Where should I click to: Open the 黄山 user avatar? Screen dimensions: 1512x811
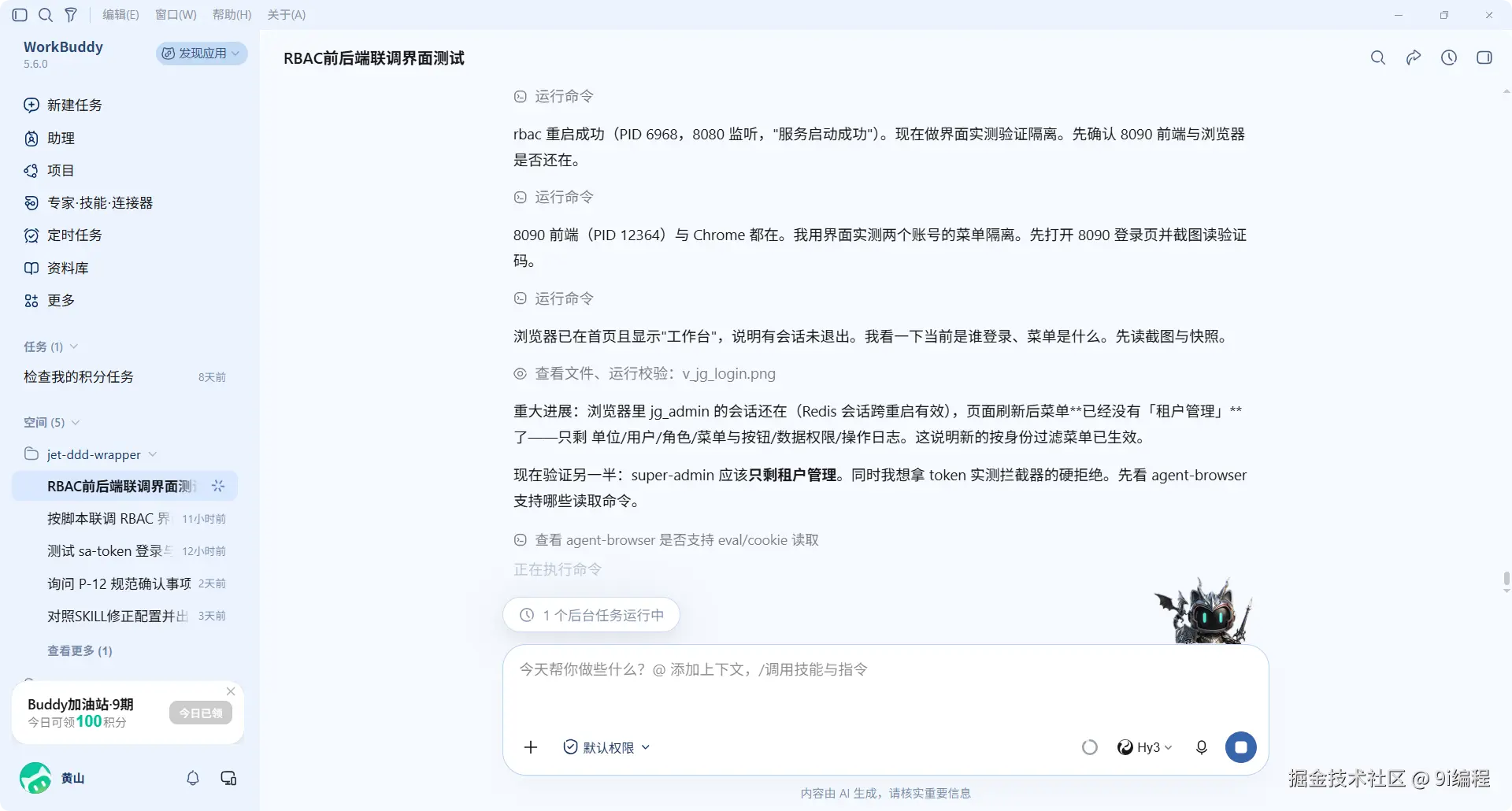coord(35,778)
